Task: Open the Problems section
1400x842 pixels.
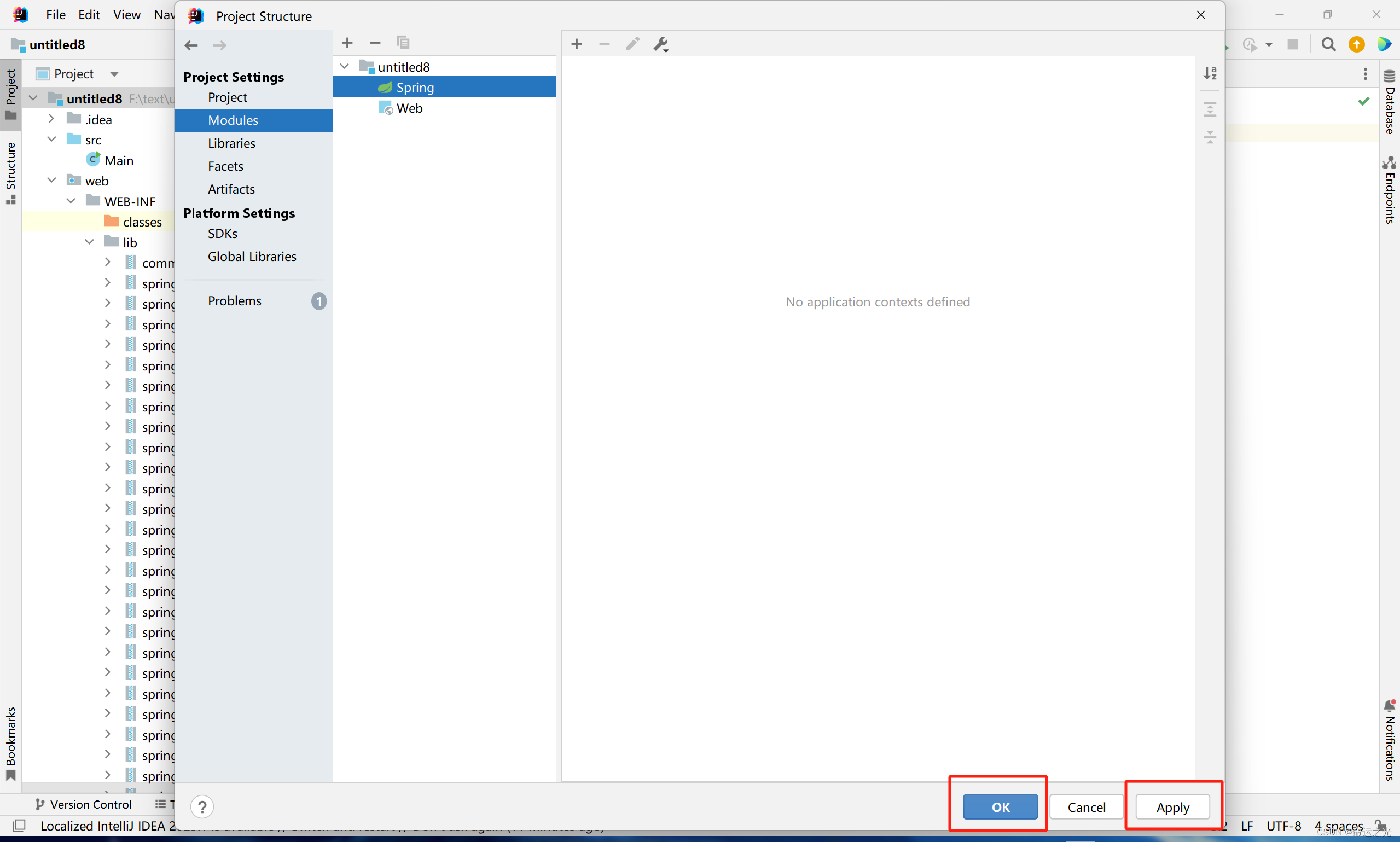Action: tap(234, 301)
